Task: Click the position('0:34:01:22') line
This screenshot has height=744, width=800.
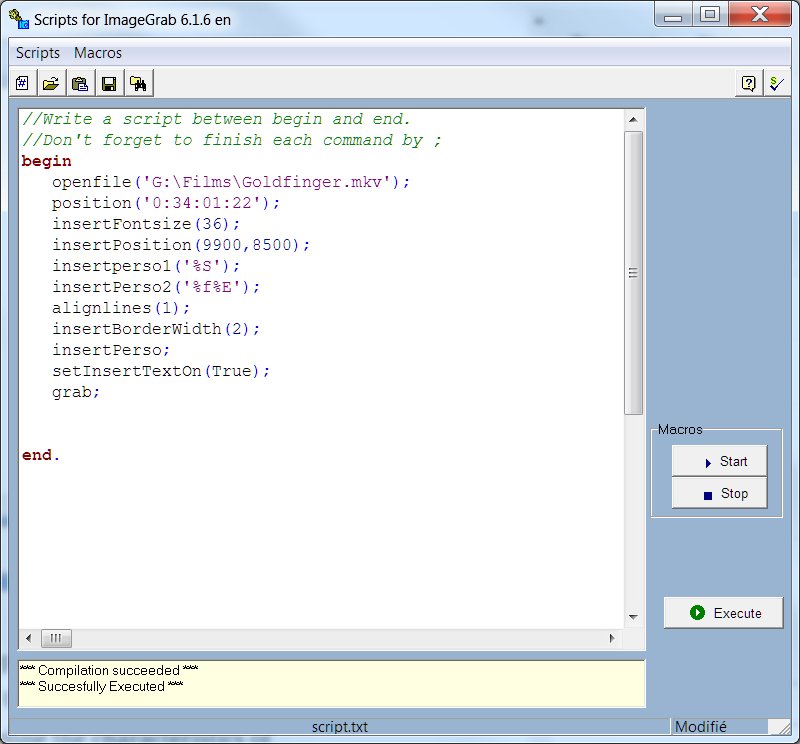Action: [x=166, y=203]
